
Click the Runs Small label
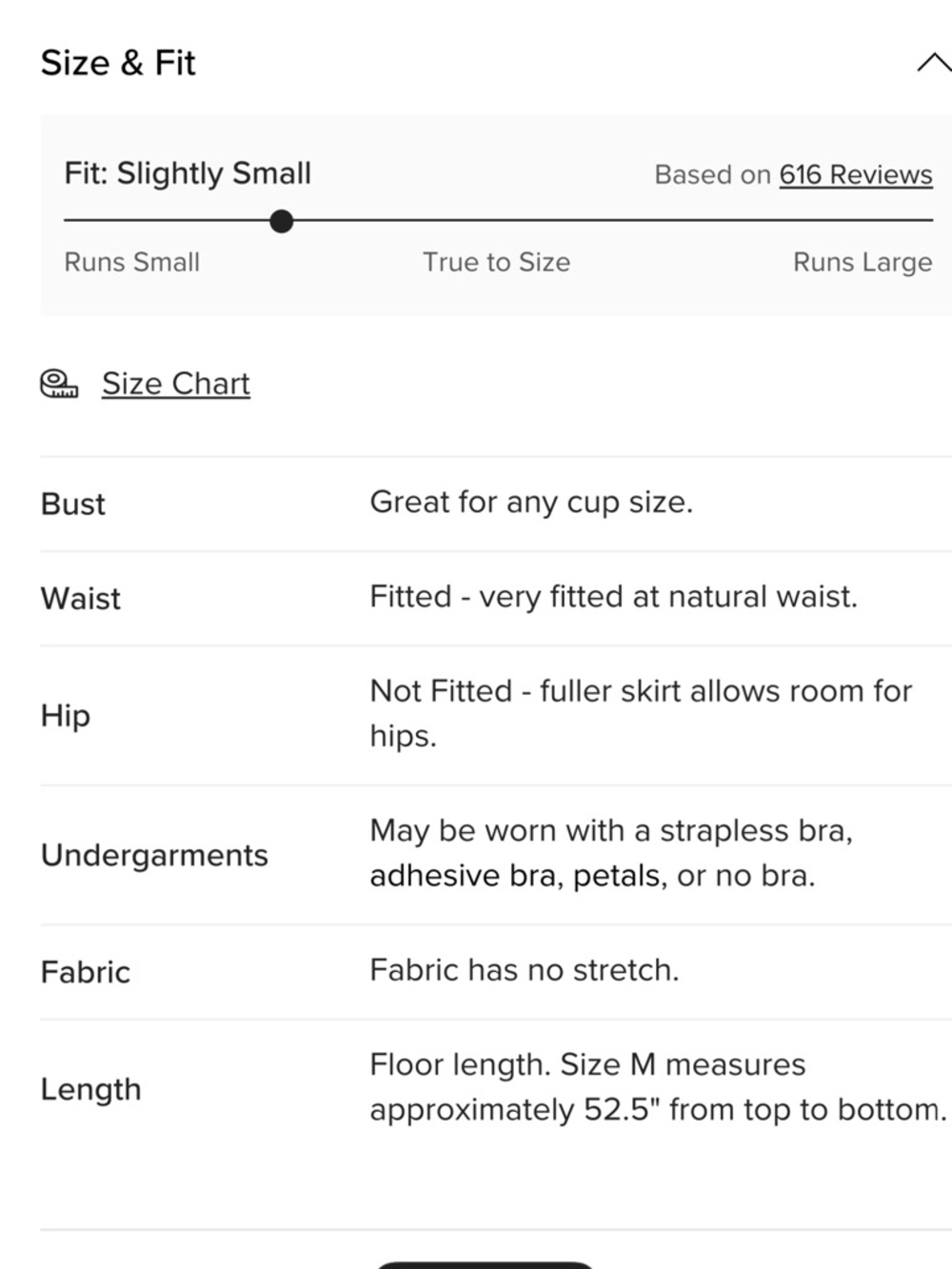[132, 262]
